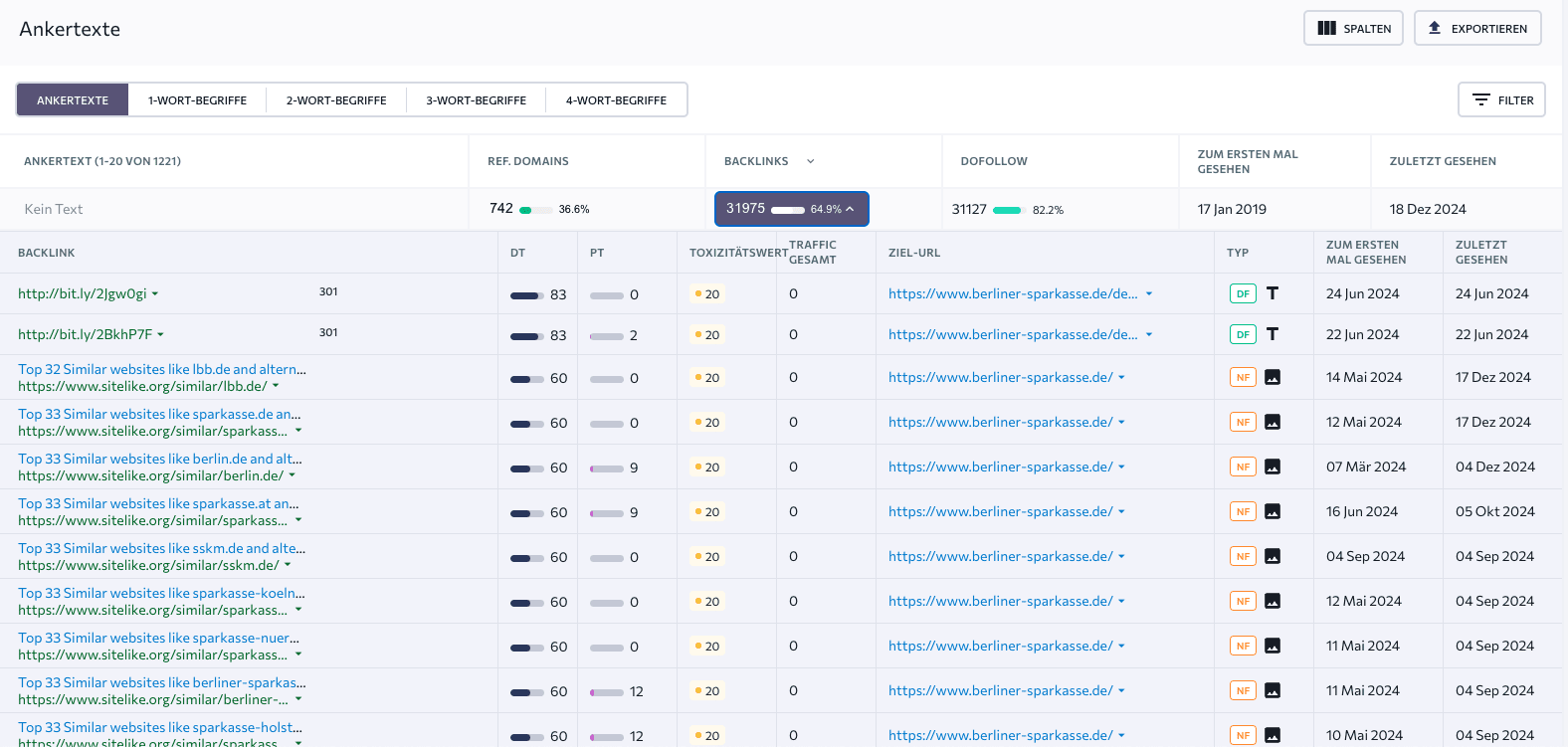The image size is (1568, 747).
Task: Click the NF badge in sparkasse.de row
Action: 1243,422
